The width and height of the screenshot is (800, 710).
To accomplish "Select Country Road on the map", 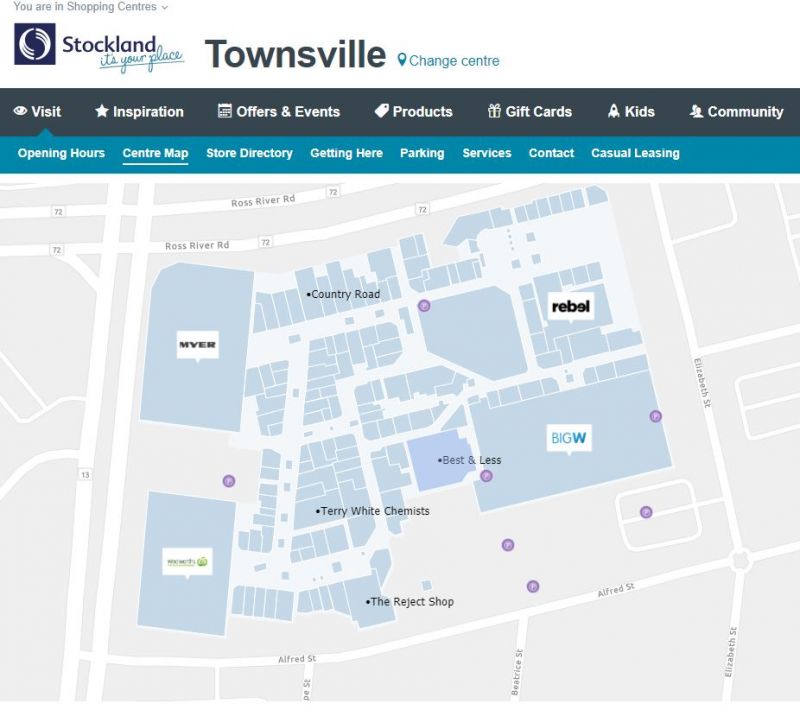I will point(343,294).
